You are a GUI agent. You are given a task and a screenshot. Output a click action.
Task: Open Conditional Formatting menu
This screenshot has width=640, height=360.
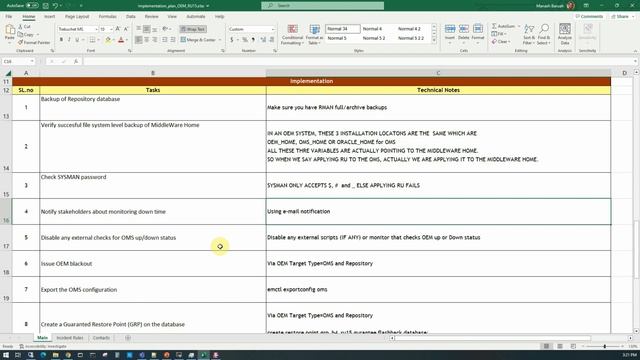[292, 34]
